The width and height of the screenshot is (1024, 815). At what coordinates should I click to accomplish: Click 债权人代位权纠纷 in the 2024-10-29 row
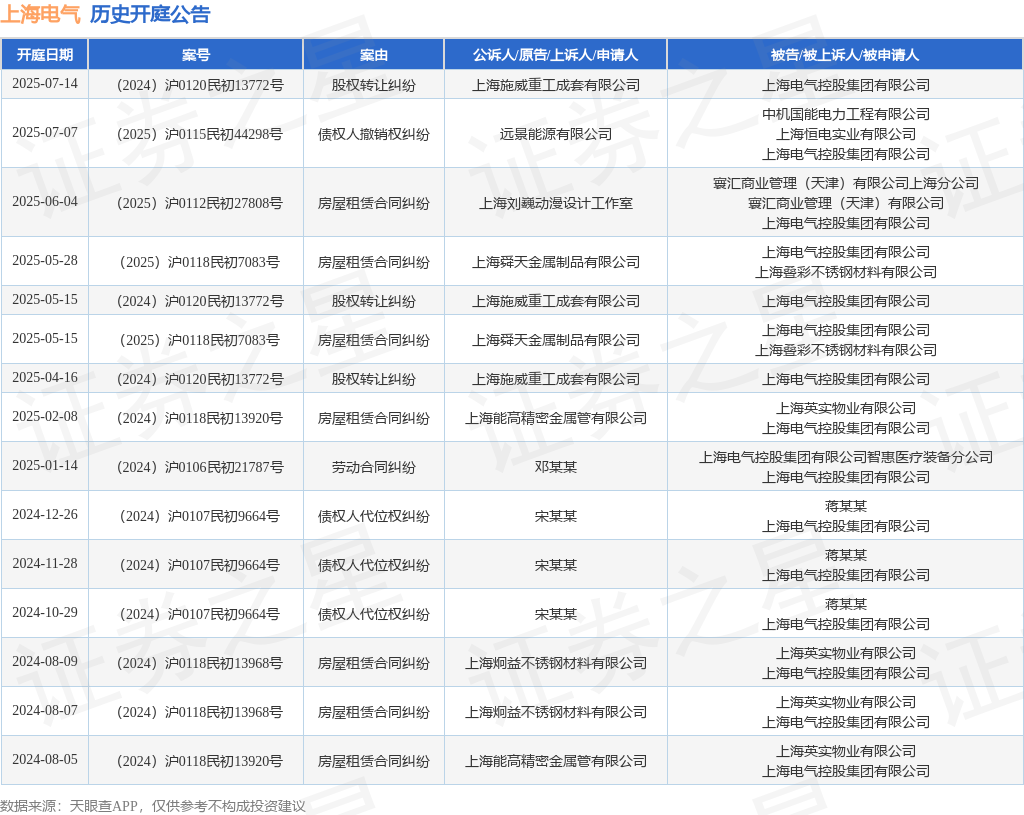click(x=374, y=614)
